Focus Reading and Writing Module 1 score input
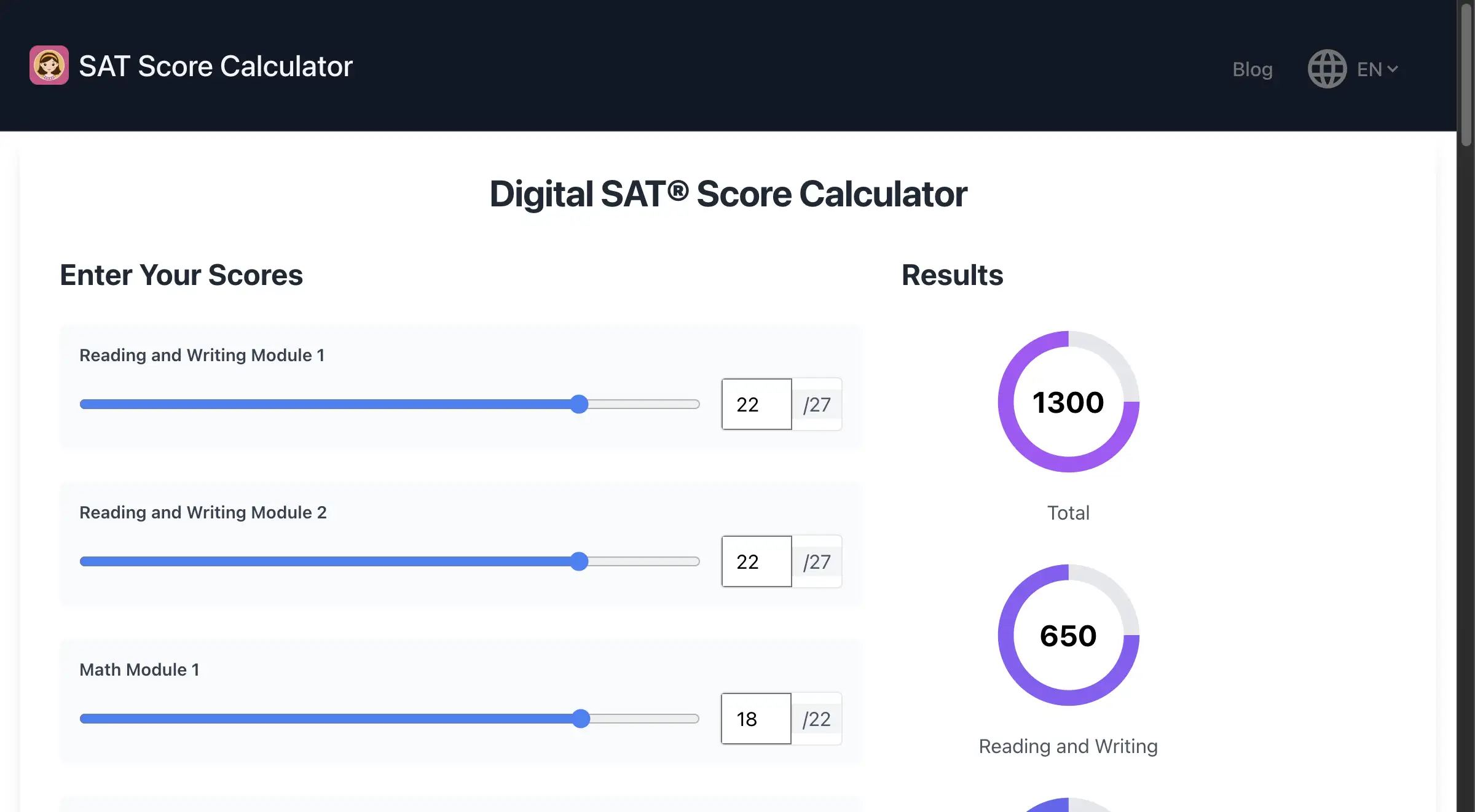1475x812 pixels. click(x=757, y=404)
